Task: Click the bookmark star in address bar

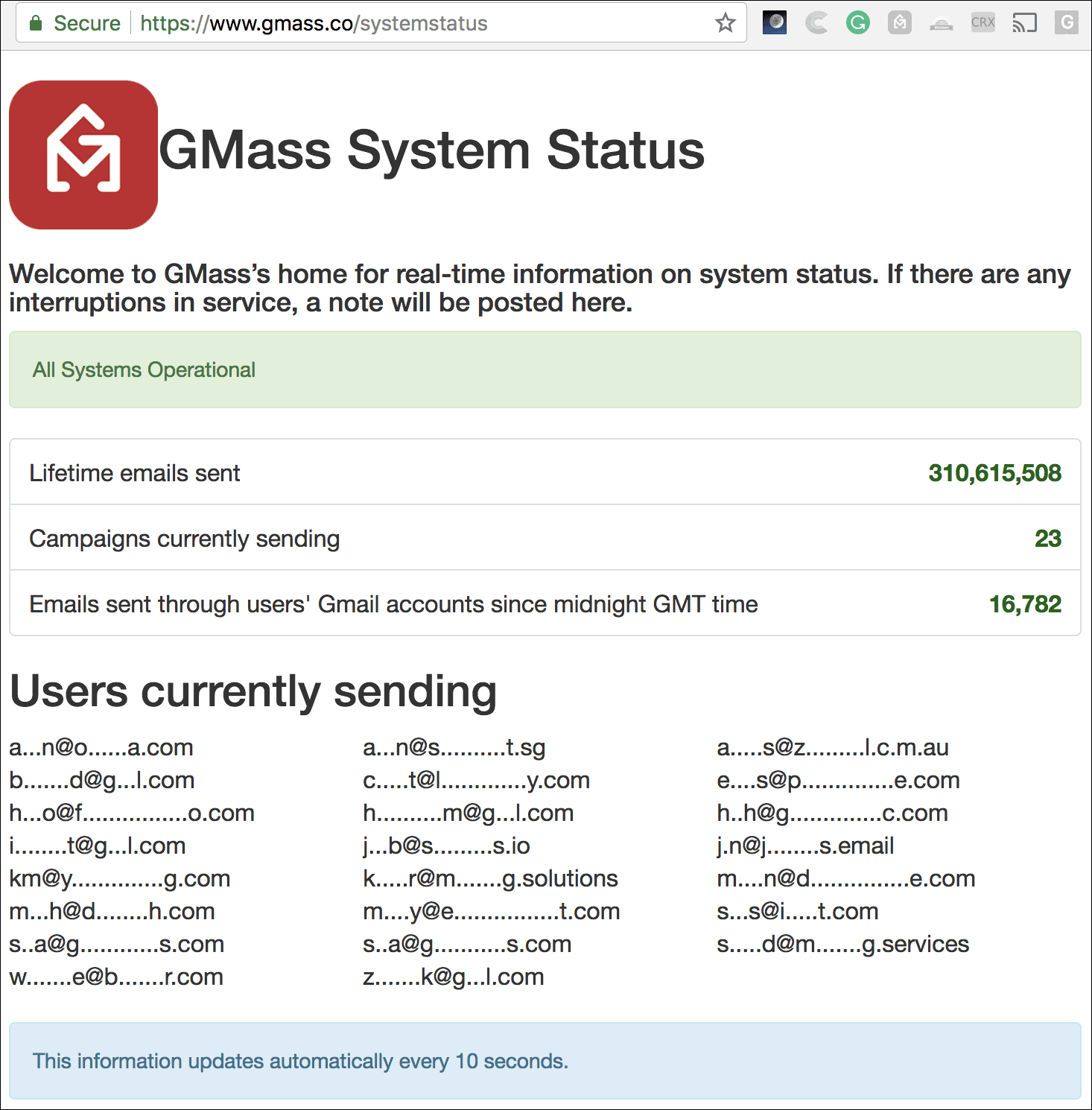Action: coord(725,23)
